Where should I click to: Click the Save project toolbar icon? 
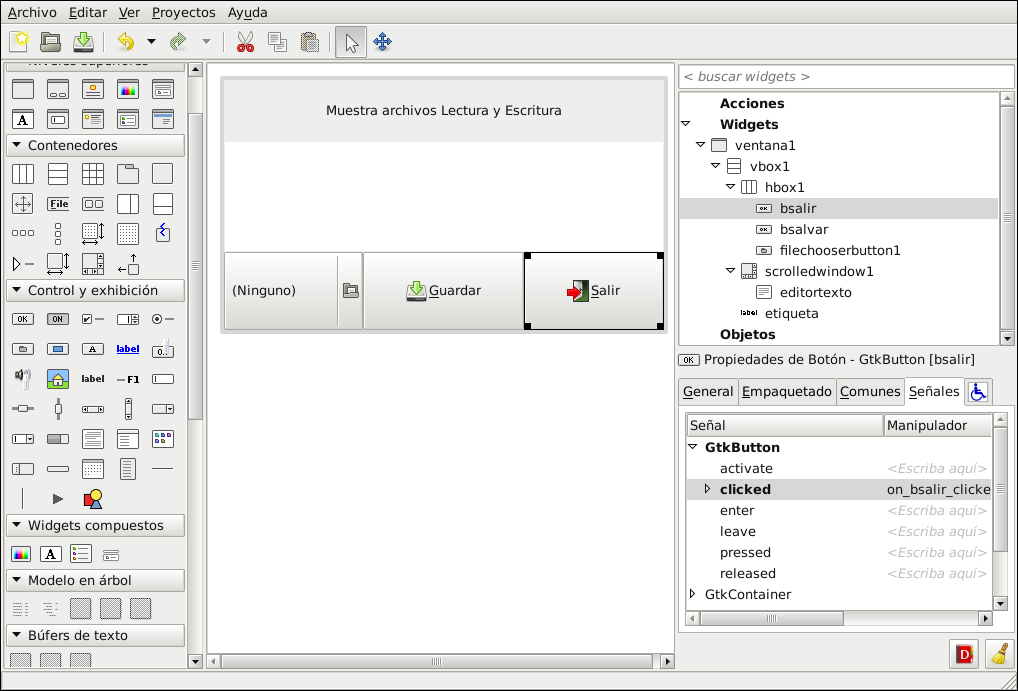click(84, 42)
